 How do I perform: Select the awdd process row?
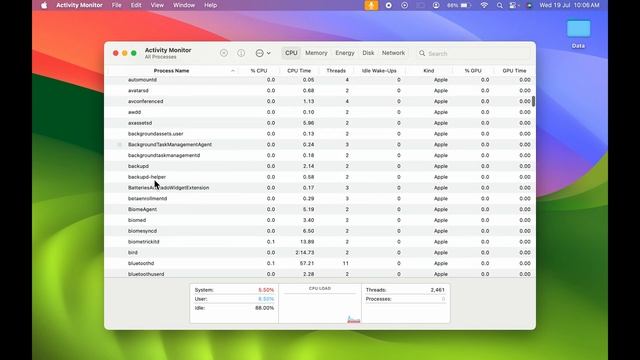click(x=320, y=112)
